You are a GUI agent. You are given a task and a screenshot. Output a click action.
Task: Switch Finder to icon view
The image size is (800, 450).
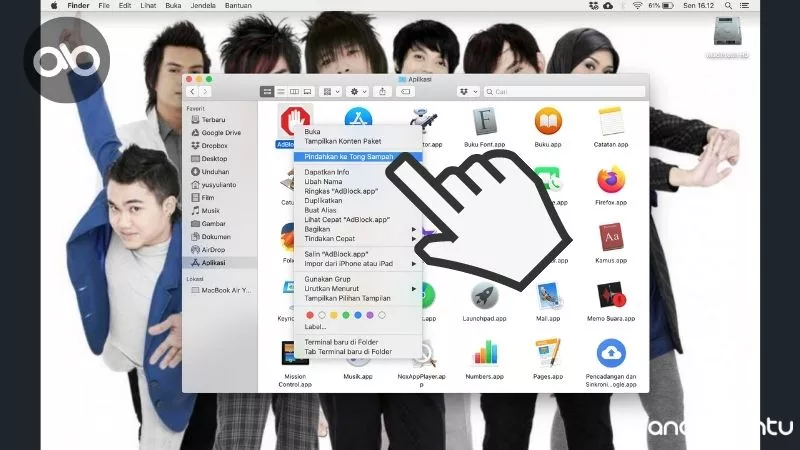tap(267, 92)
